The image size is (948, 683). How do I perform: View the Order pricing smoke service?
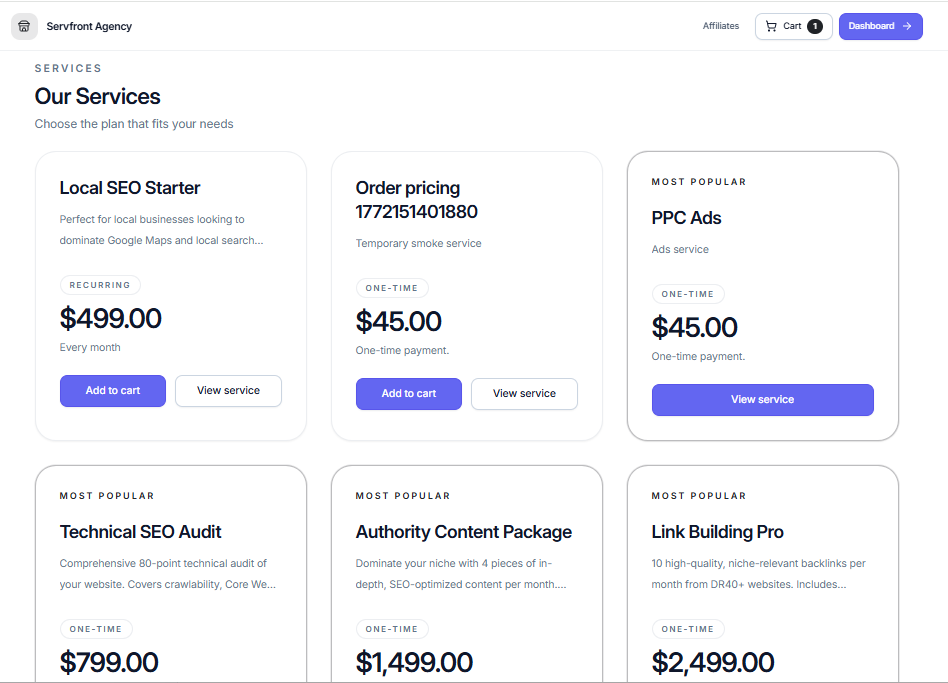524,394
